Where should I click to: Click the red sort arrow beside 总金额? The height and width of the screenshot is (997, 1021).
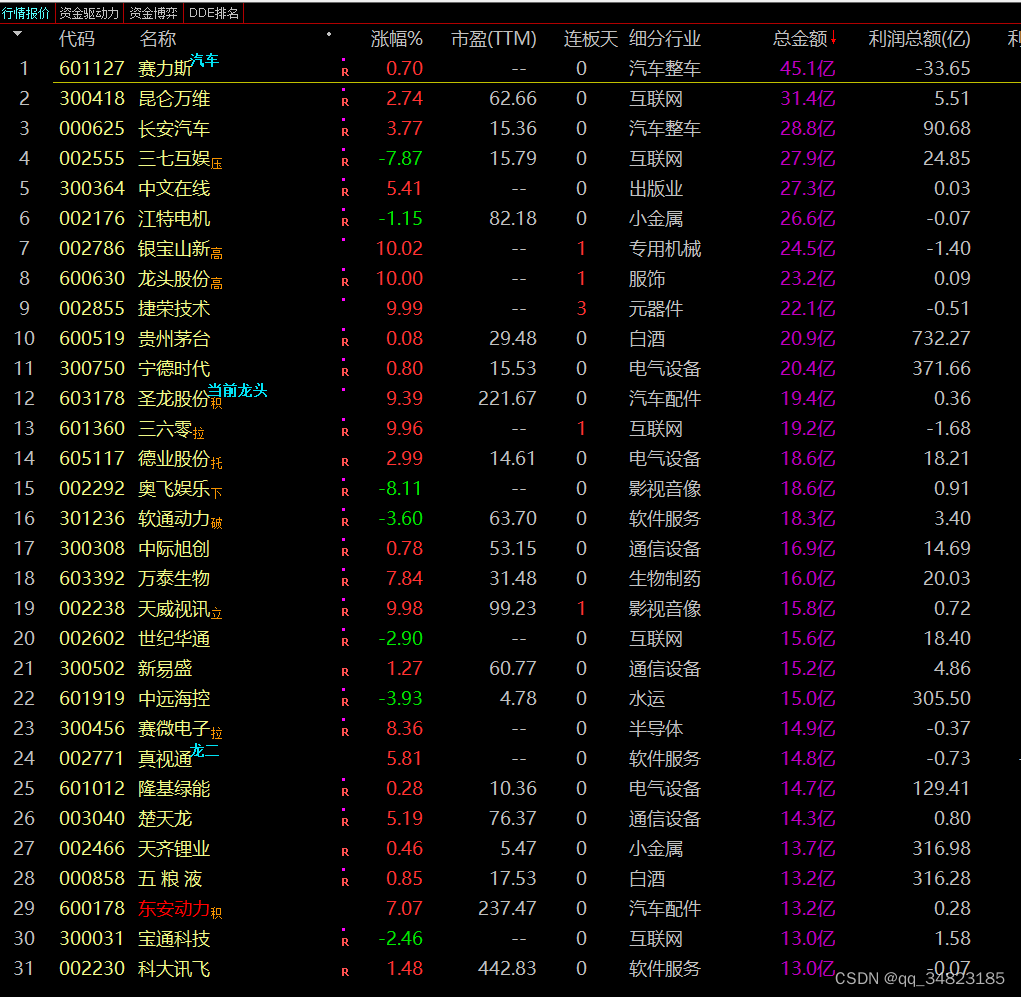click(x=833, y=39)
